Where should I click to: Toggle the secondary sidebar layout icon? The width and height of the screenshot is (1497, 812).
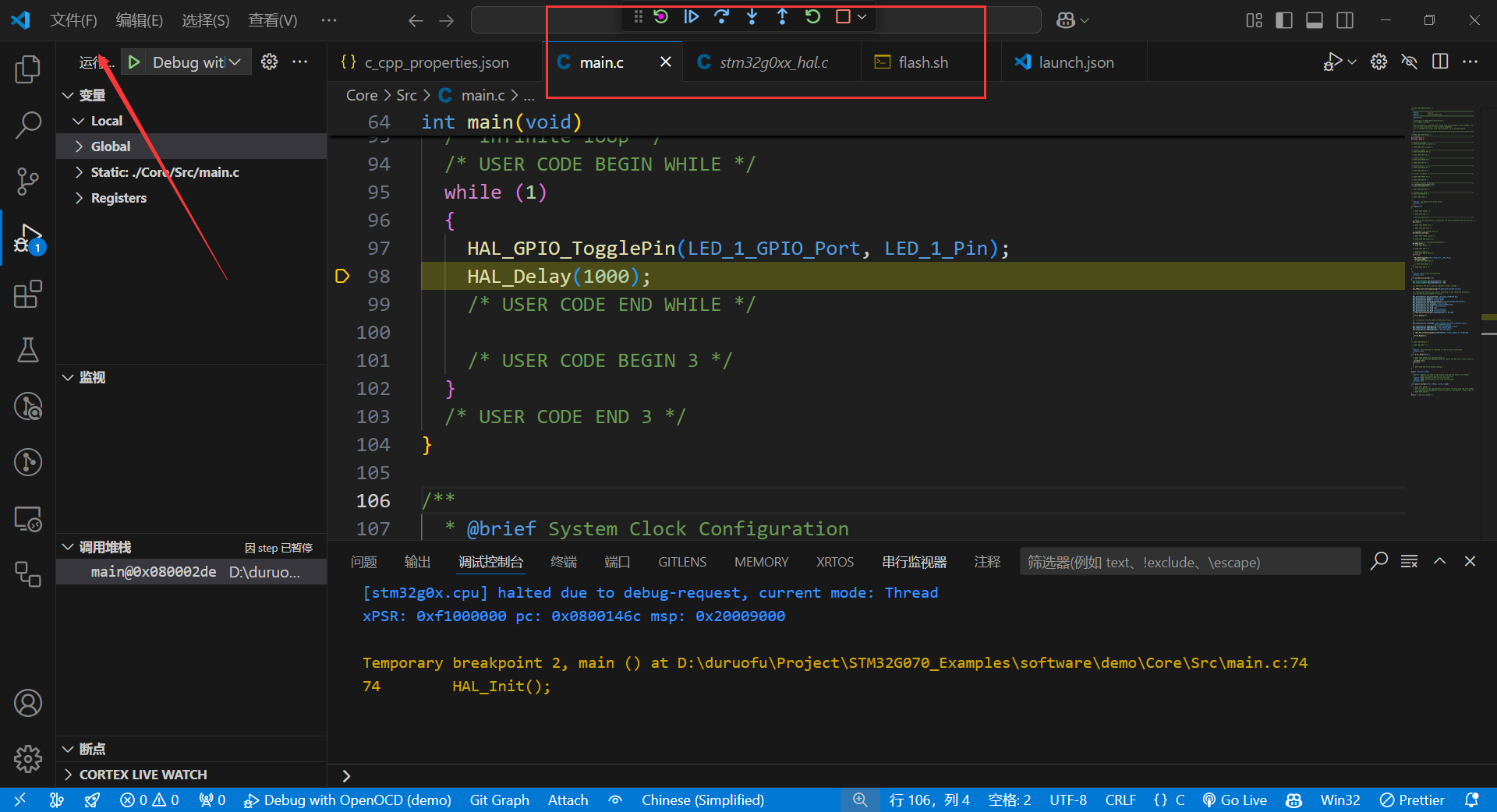tap(1344, 20)
